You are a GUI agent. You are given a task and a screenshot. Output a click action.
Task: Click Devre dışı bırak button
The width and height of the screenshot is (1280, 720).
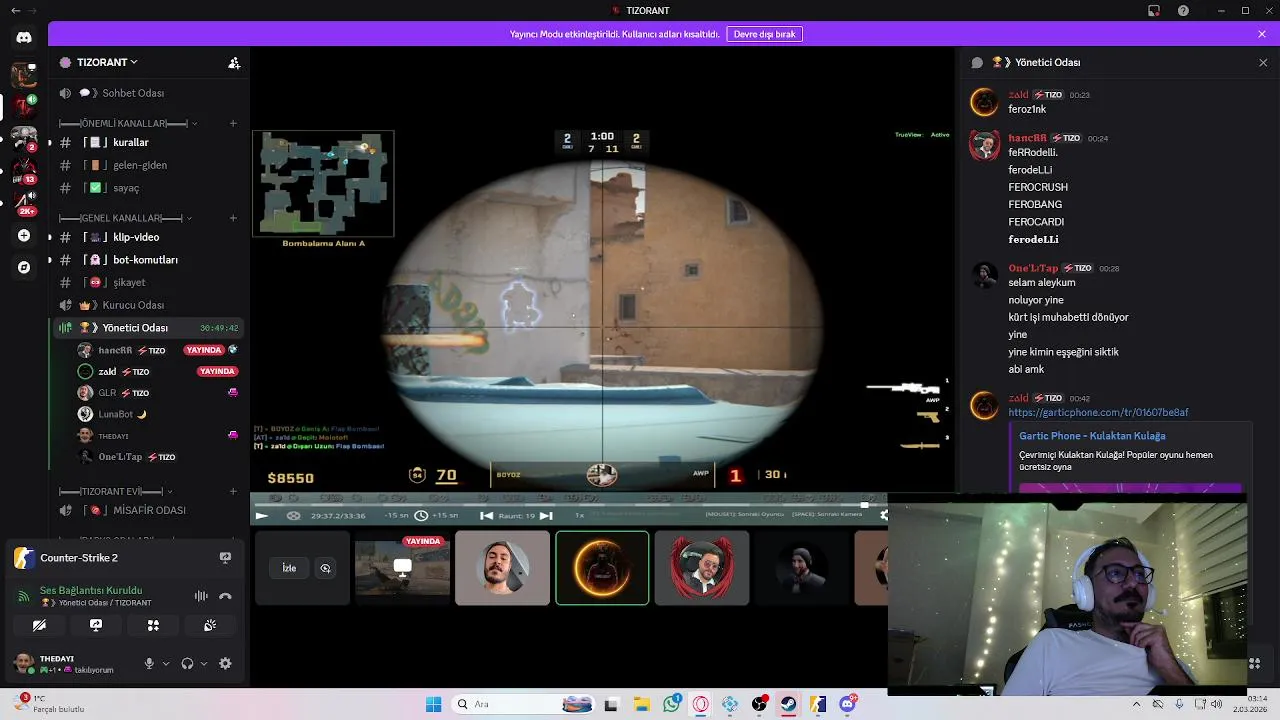tap(765, 34)
